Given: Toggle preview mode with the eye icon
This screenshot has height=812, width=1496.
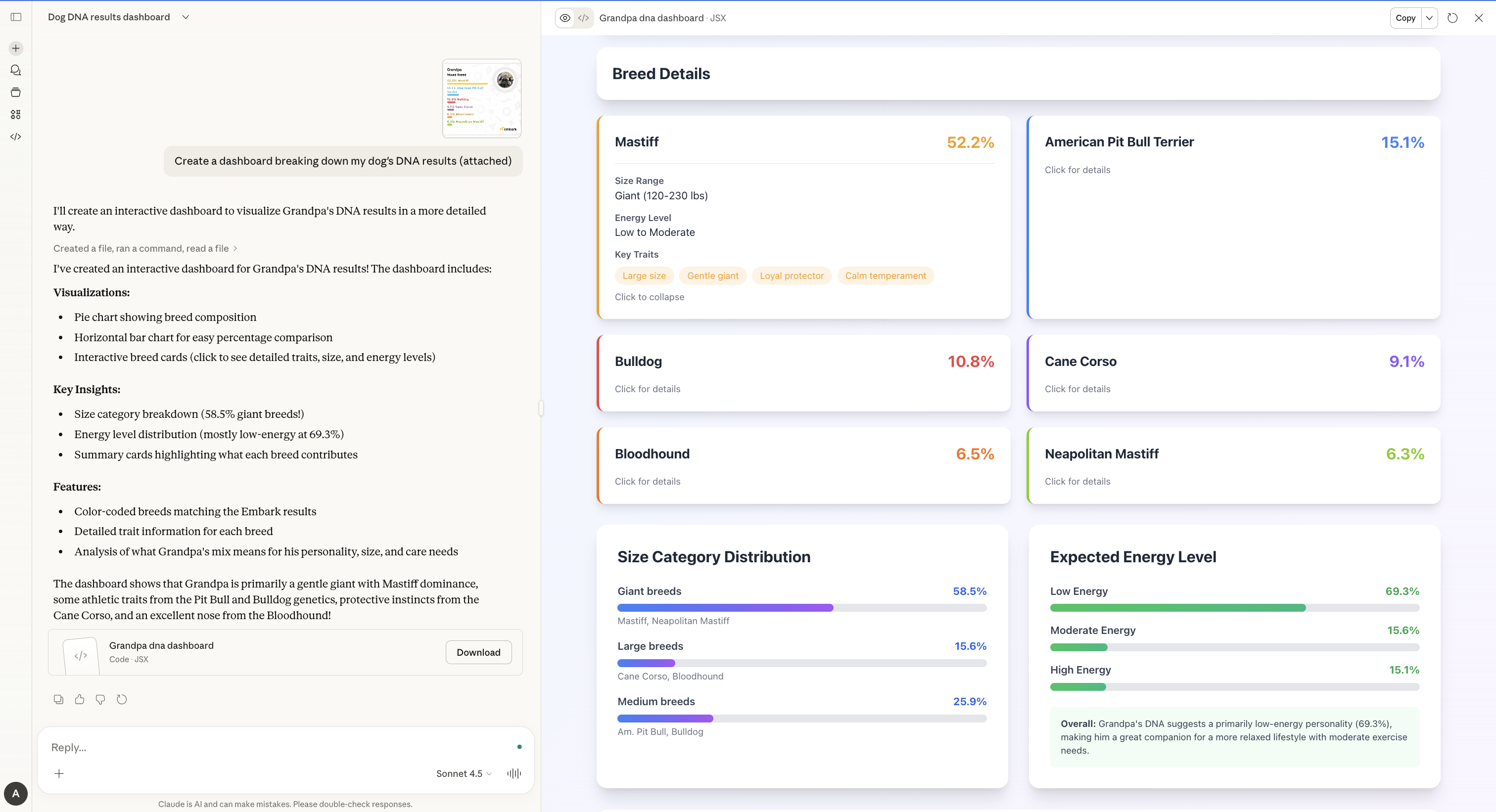Looking at the screenshot, I should pyautogui.click(x=565, y=18).
